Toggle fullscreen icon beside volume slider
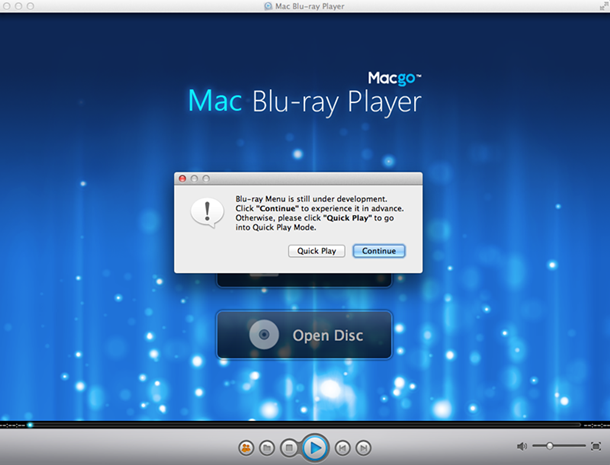Viewport: 610px width, 465px height. [x=596, y=446]
